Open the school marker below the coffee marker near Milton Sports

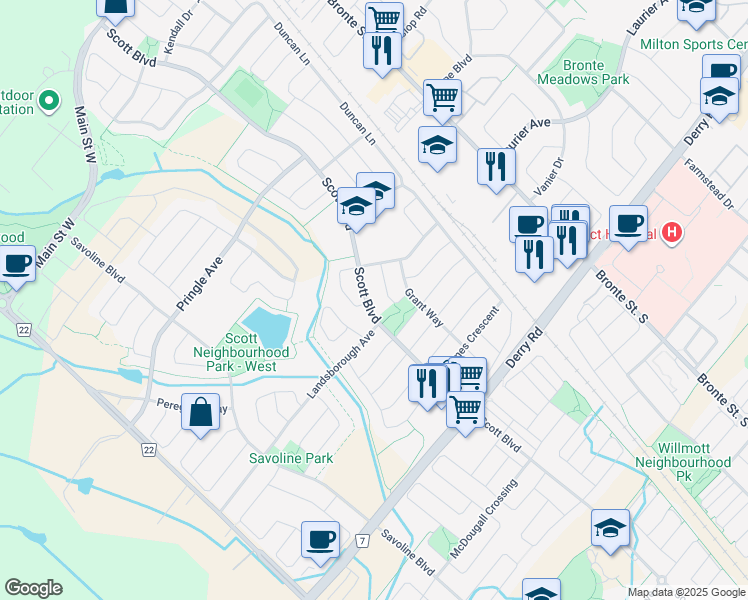pos(719,98)
